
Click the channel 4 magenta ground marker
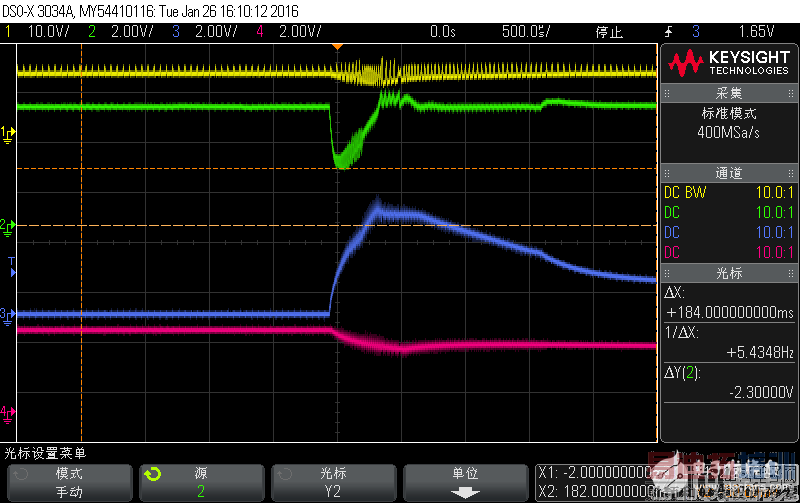pyautogui.click(x=8, y=414)
